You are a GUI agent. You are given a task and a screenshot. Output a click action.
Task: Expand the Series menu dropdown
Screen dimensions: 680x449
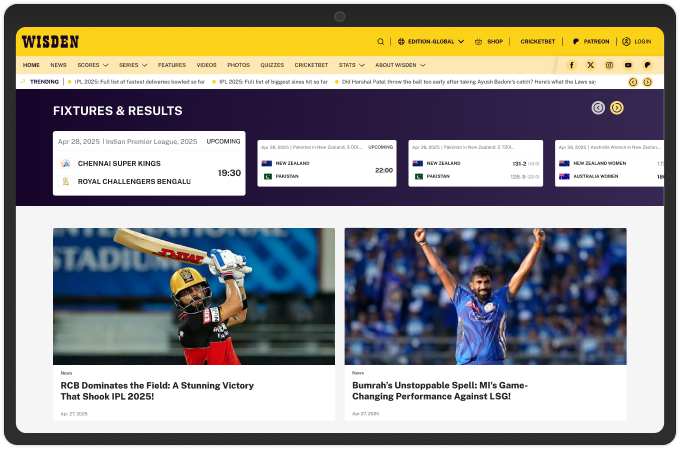[144, 65]
